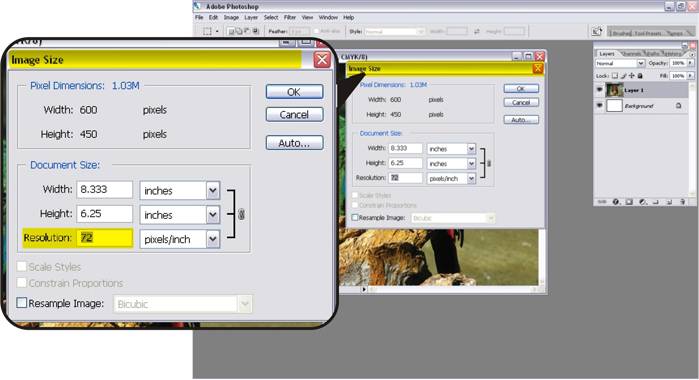This screenshot has width=699, height=380.
Task: Click the large Auto... button
Action: click(x=294, y=143)
